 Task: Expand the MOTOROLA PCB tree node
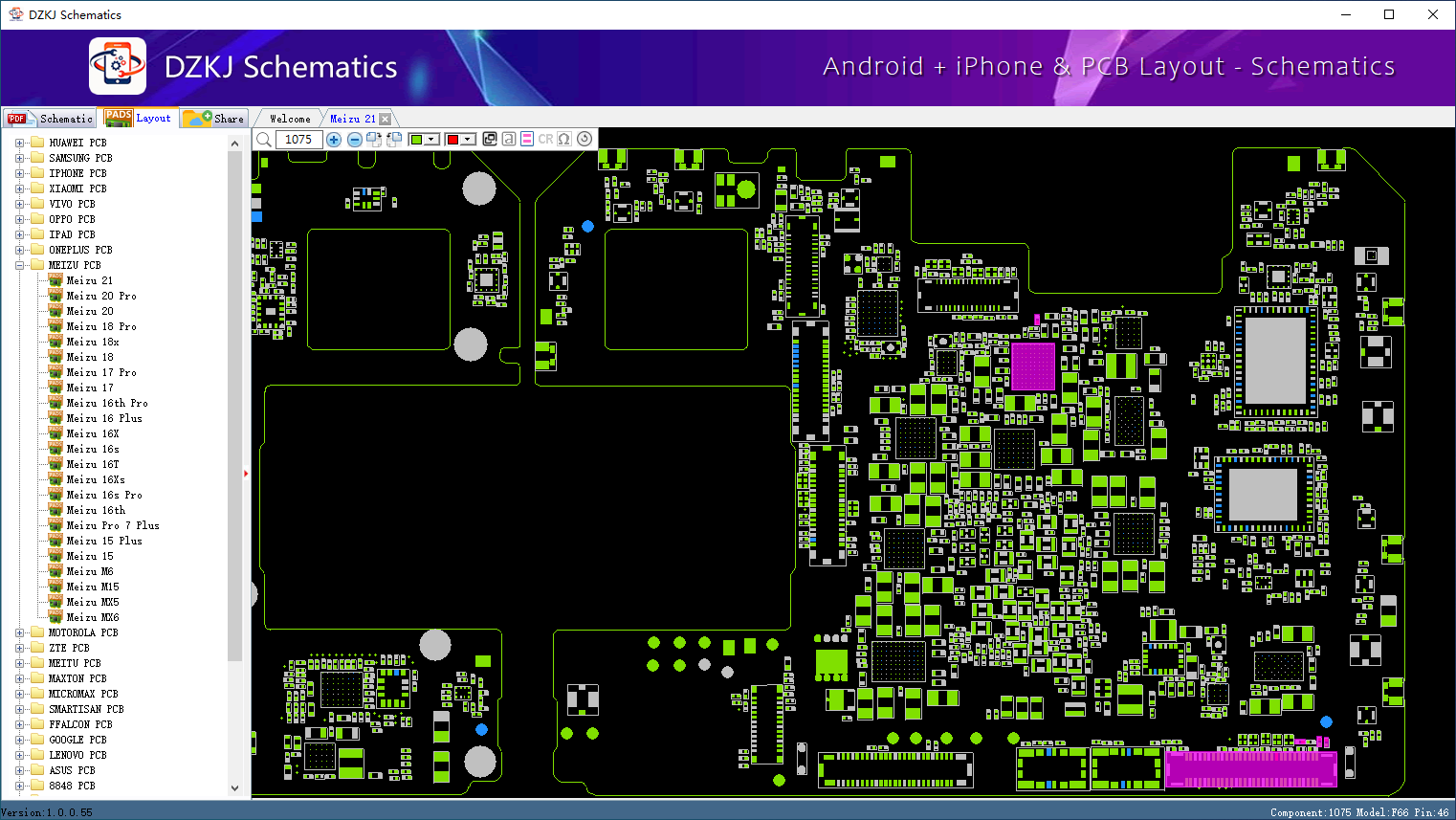point(19,632)
